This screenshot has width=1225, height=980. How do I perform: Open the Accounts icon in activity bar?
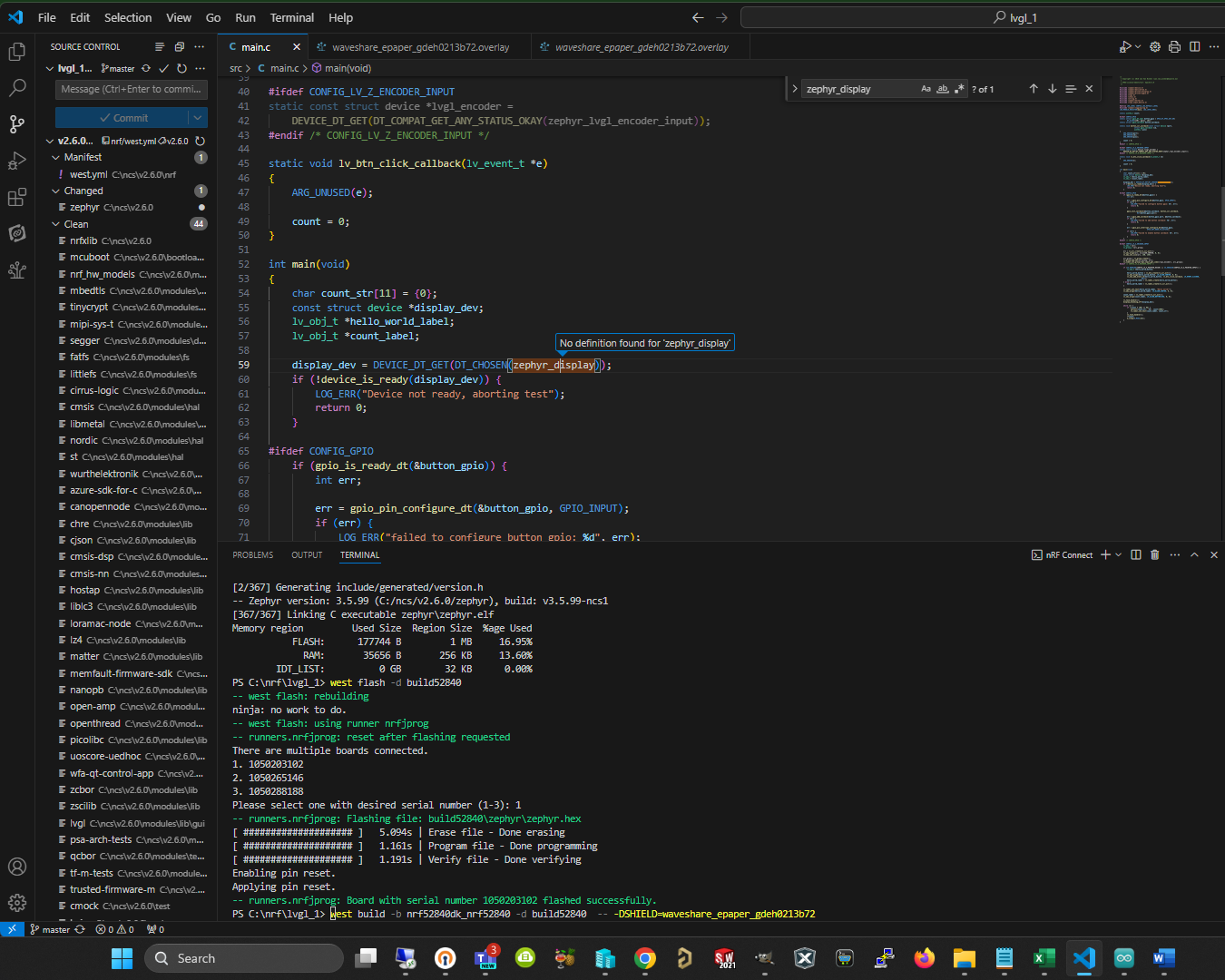(x=16, y=867)
